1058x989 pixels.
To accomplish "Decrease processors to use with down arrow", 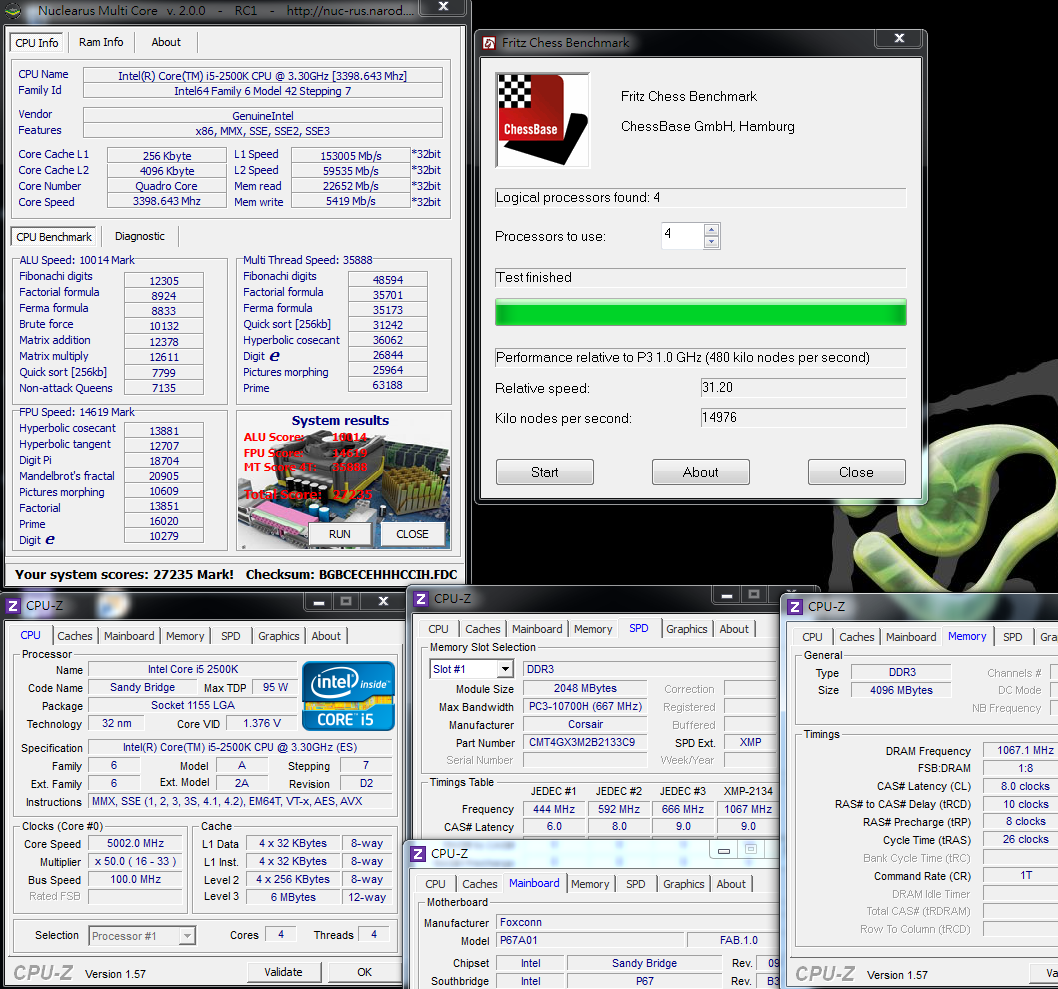I will (711, 242).
